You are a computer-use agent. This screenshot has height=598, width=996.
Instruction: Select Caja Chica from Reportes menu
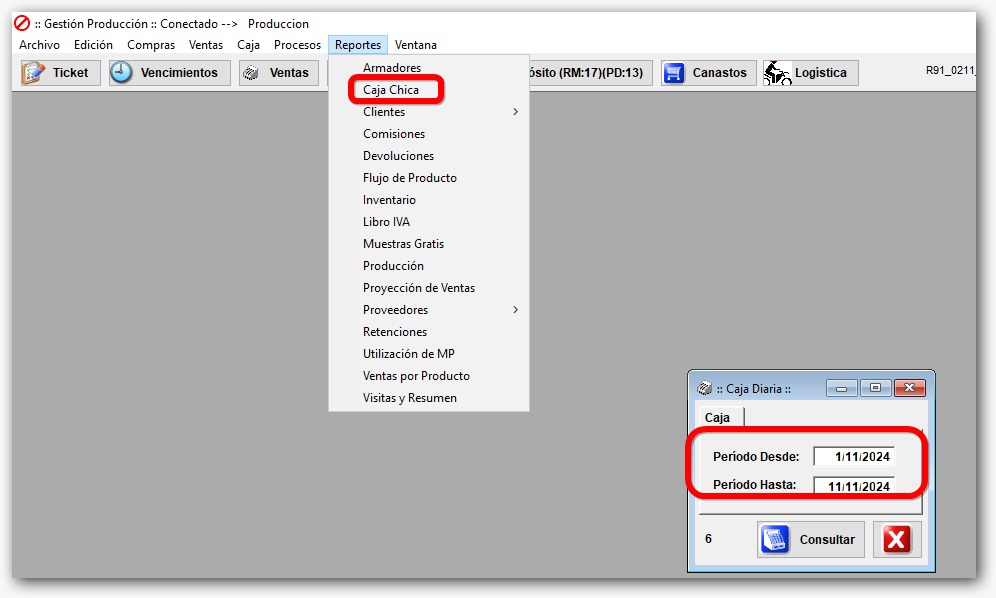pyautogui.click(x=391, y=90)
